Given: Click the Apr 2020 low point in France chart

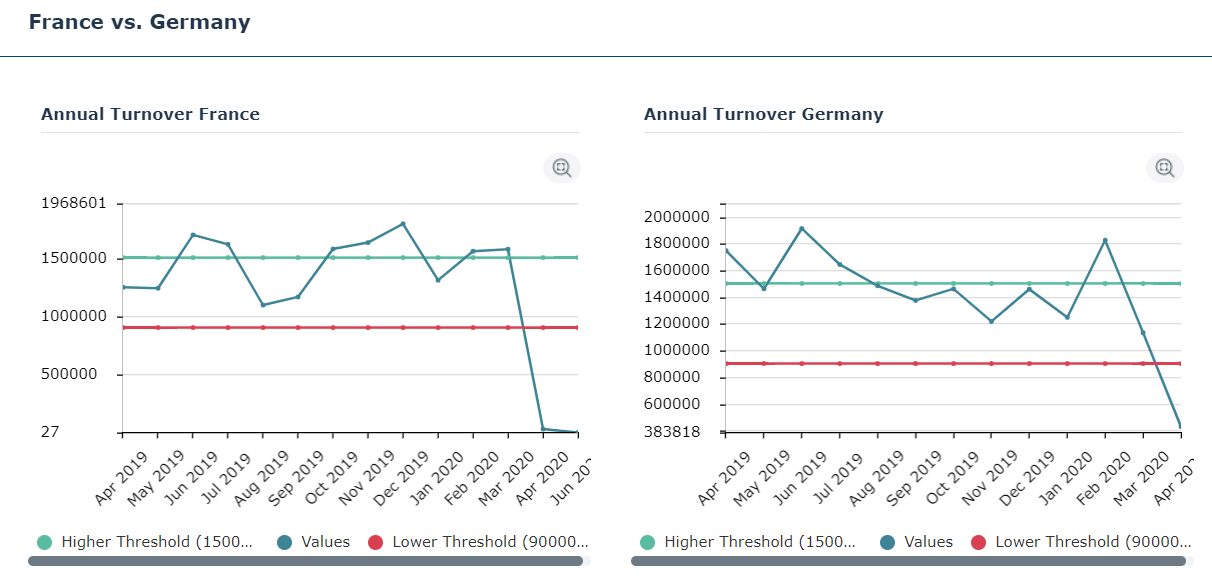Looking at the screenshot, I should tap(543, 429).
